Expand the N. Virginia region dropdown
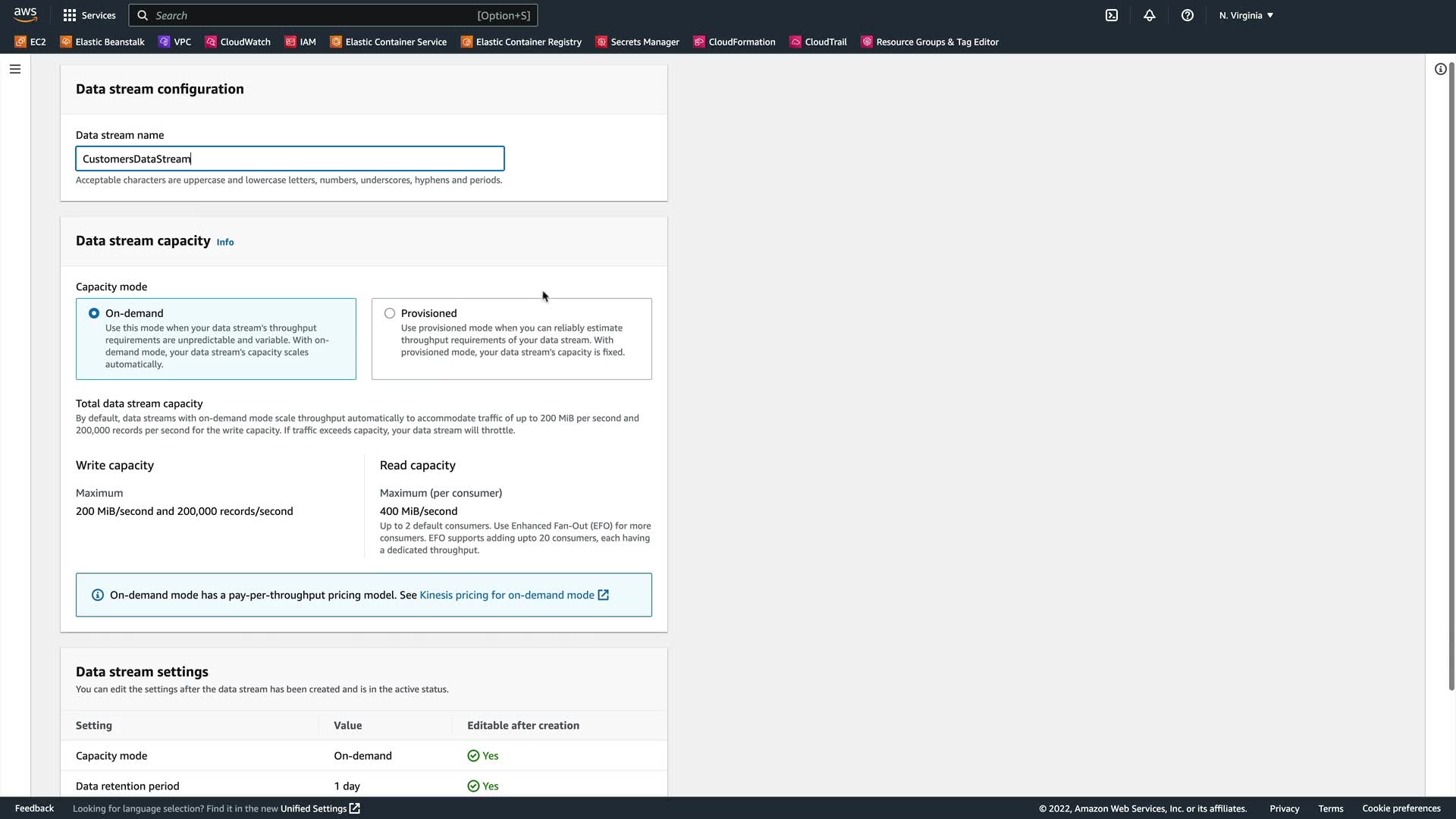 pyautogui.click(x=1246, y=15)
